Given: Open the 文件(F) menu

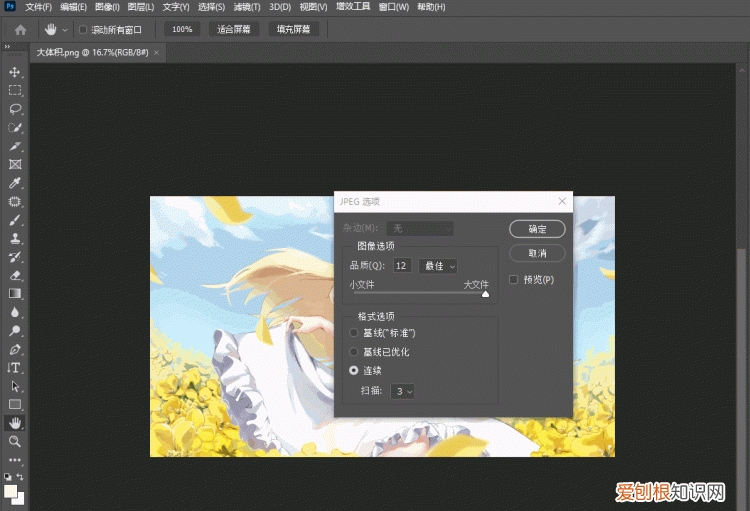Looking at the screenshot, I should [x=38, y=7].
